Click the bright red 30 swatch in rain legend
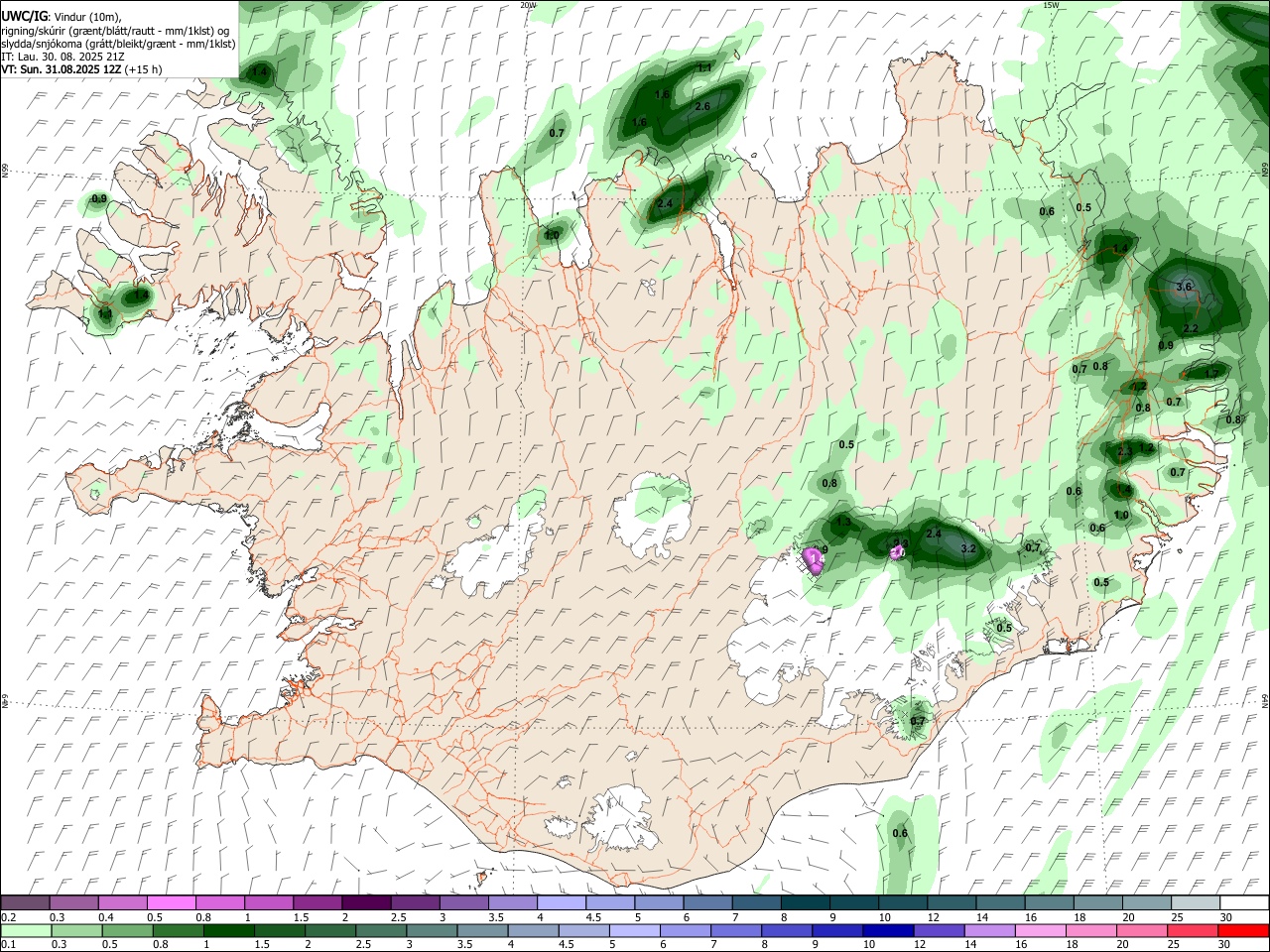This screenshot has width=1270, height=952. (x=1241, y=931)
